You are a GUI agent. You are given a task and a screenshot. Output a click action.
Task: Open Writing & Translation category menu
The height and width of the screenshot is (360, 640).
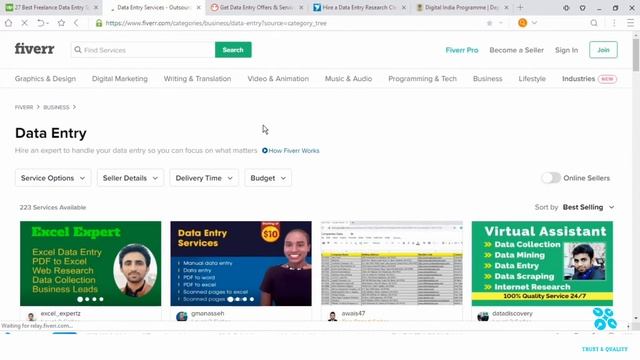[197, 79]
